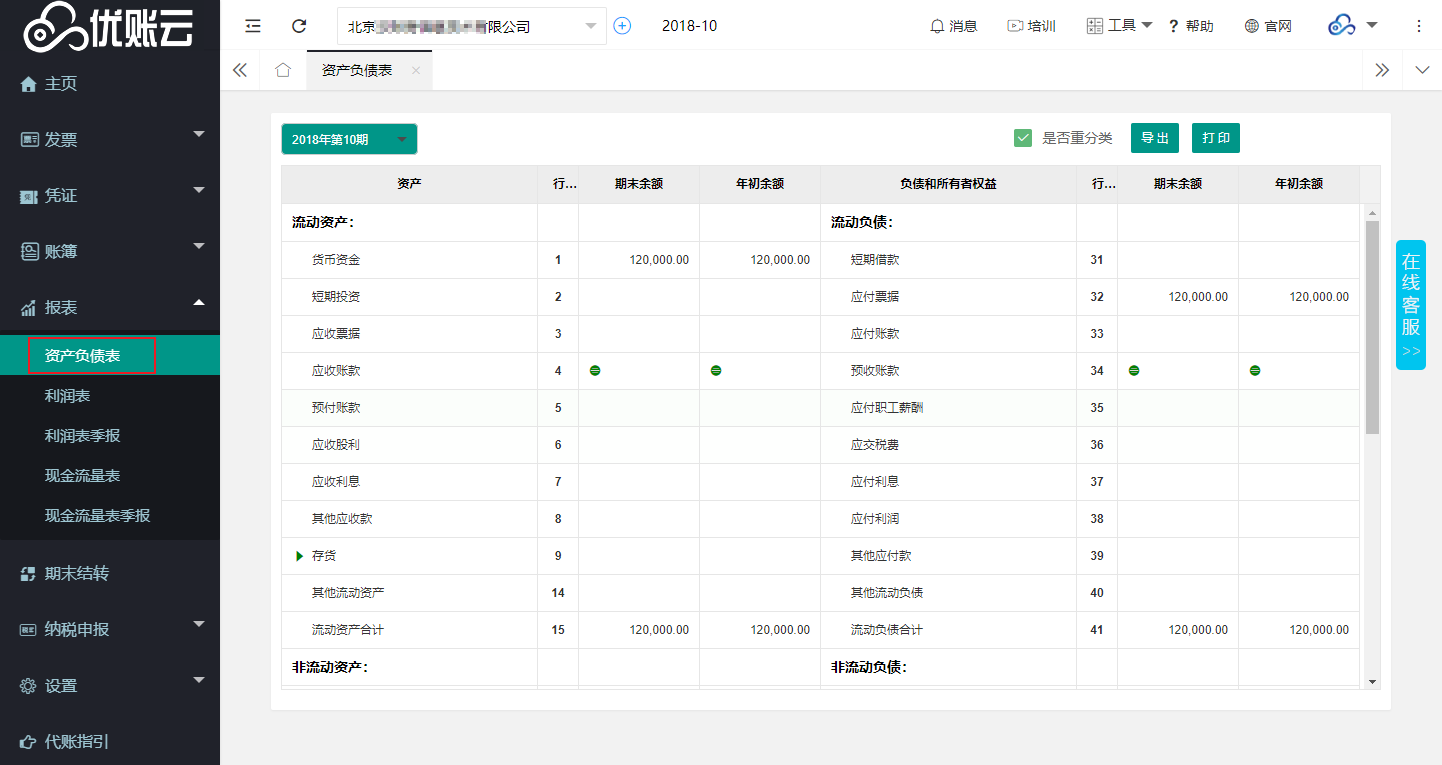Collapse the sidebar menu toggle icon
Image resolution: width=1442 pixels, height=765 pixels.
253,26
